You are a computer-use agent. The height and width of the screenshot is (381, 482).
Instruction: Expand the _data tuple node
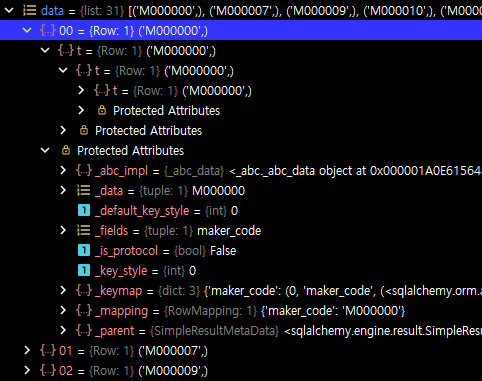[63, 190]
